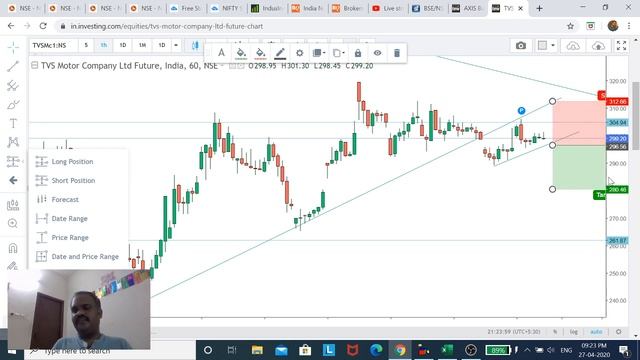Hide the selected drawing with eye icon
The image size is (640, 360).
point(378,53)
